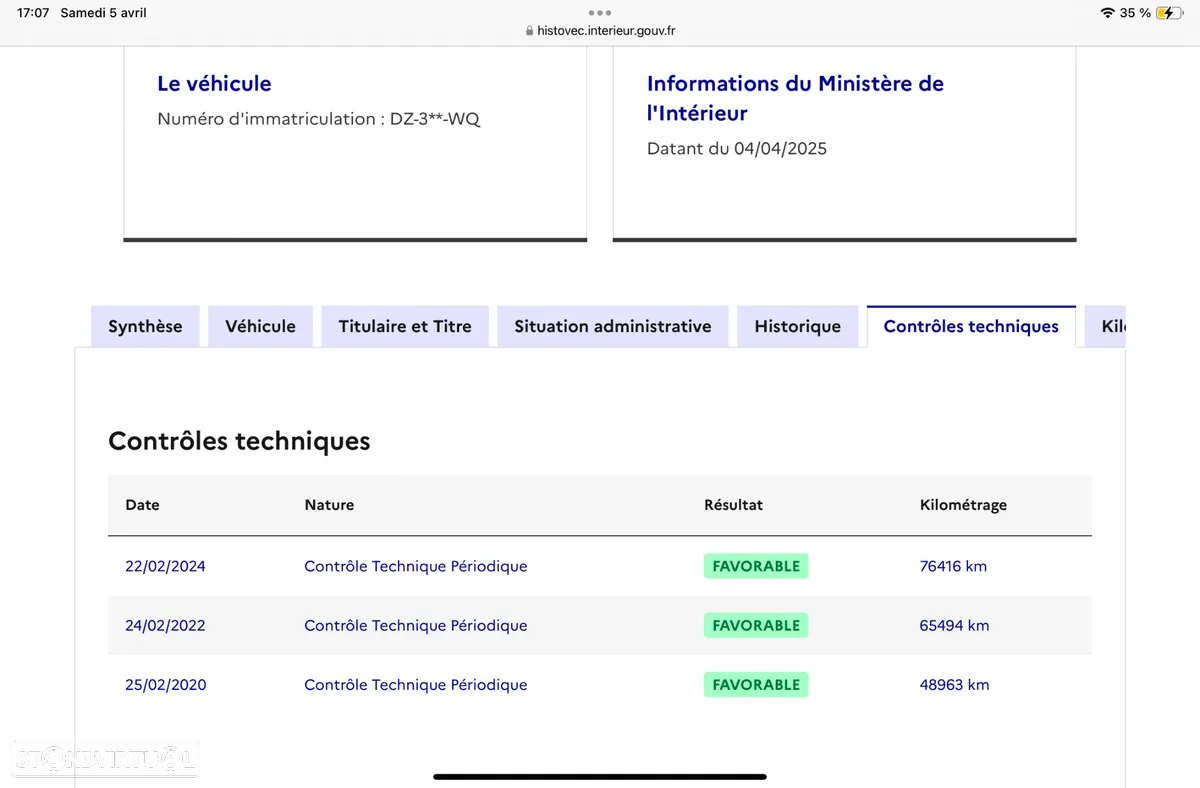Image resolution: width=1200 pixels, height=788 pixels.
Task: Click the date 22/02/2024
Action: (x=165, y=566)
